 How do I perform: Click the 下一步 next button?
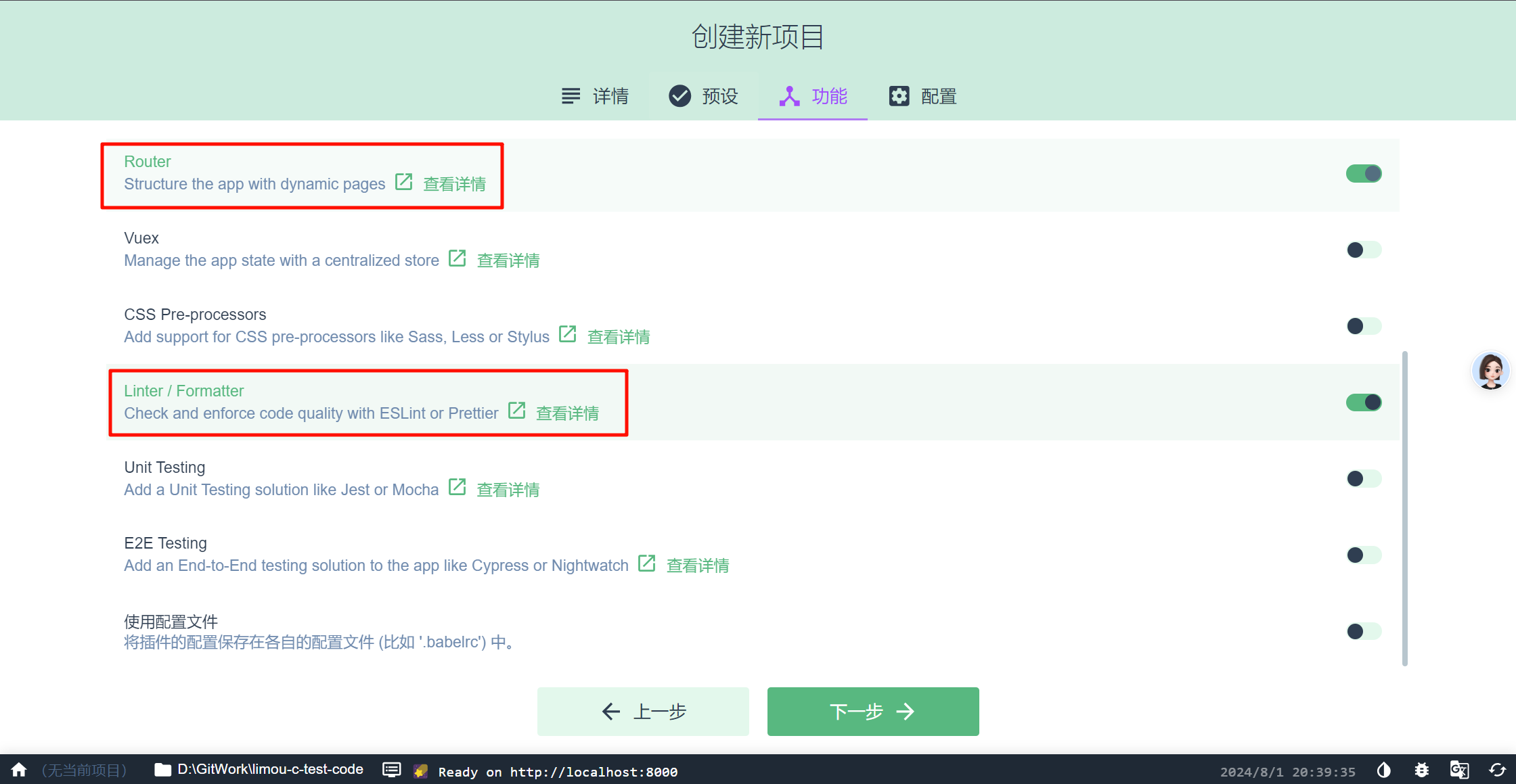point(873,712)
